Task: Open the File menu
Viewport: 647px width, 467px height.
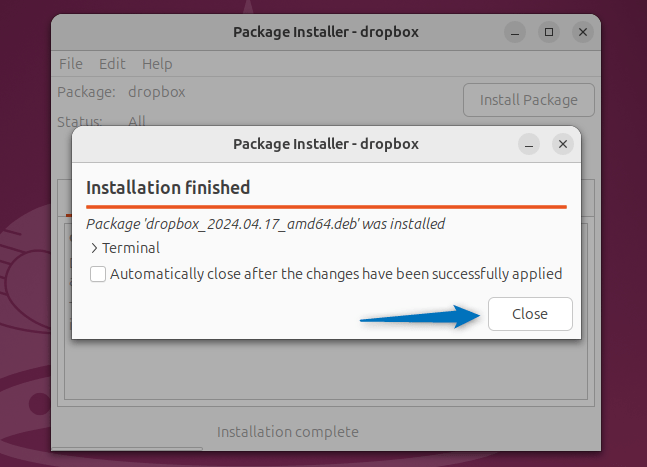Action: tap(70, 63)
